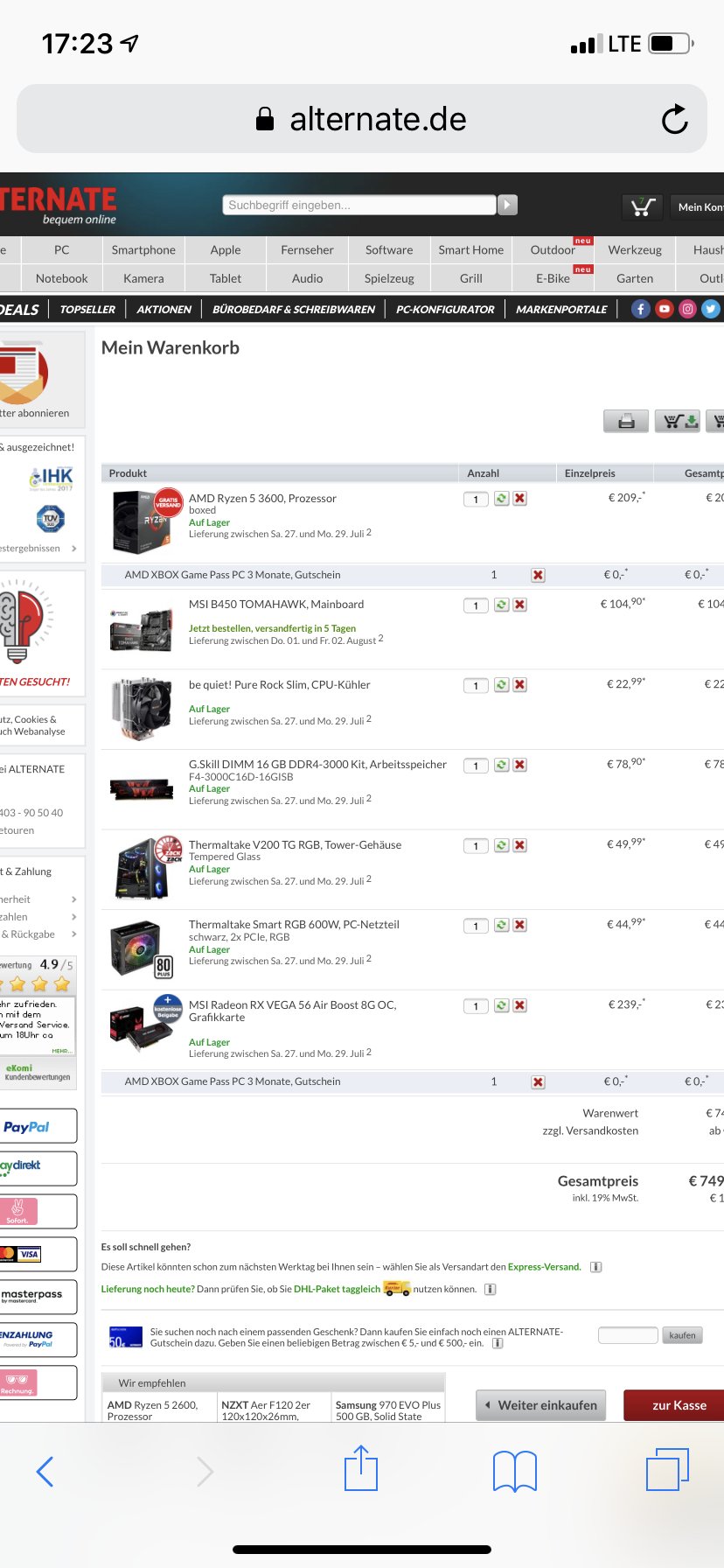
Task: Remove MSI Radeon RX VEGA 56 card
Action: pos(520,1005)
